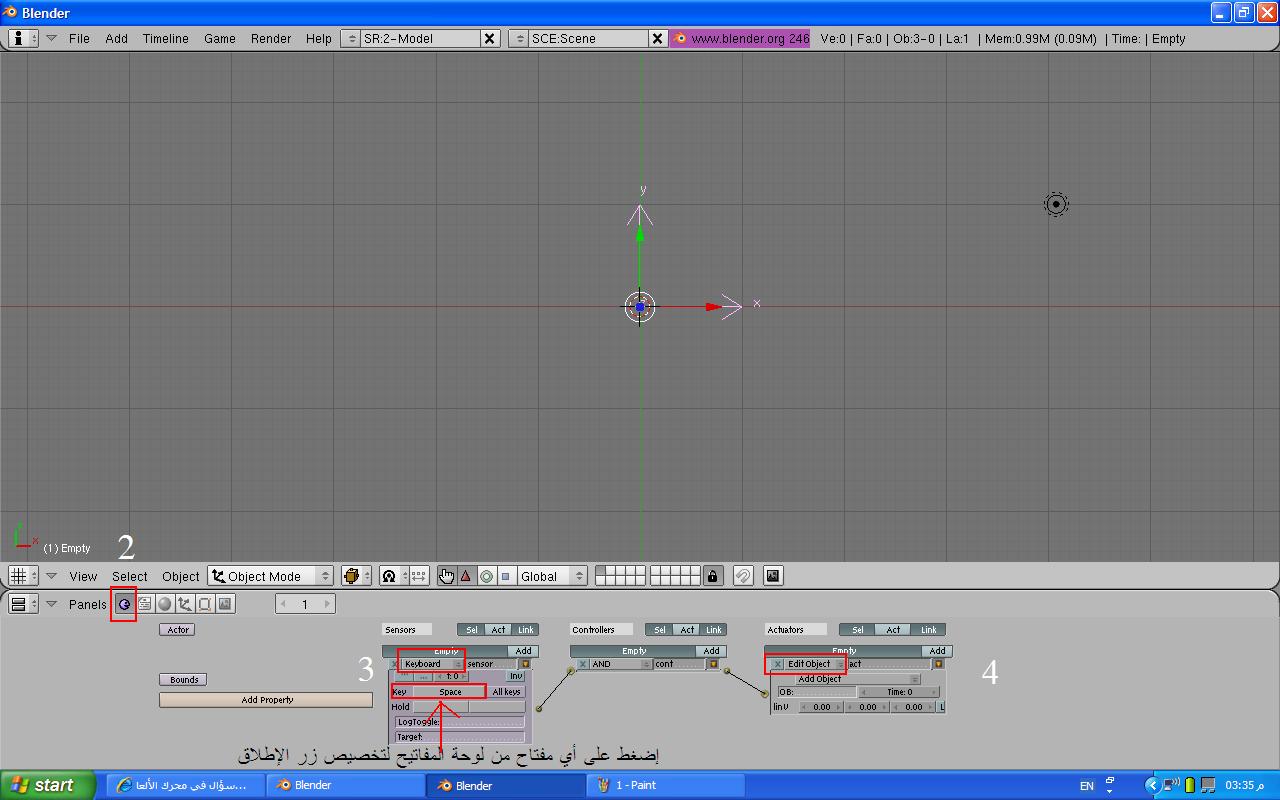Remove the Edit Object actuator with its X
The width and height of the screenshot is (1280, 800).
(x=777, y=664)
